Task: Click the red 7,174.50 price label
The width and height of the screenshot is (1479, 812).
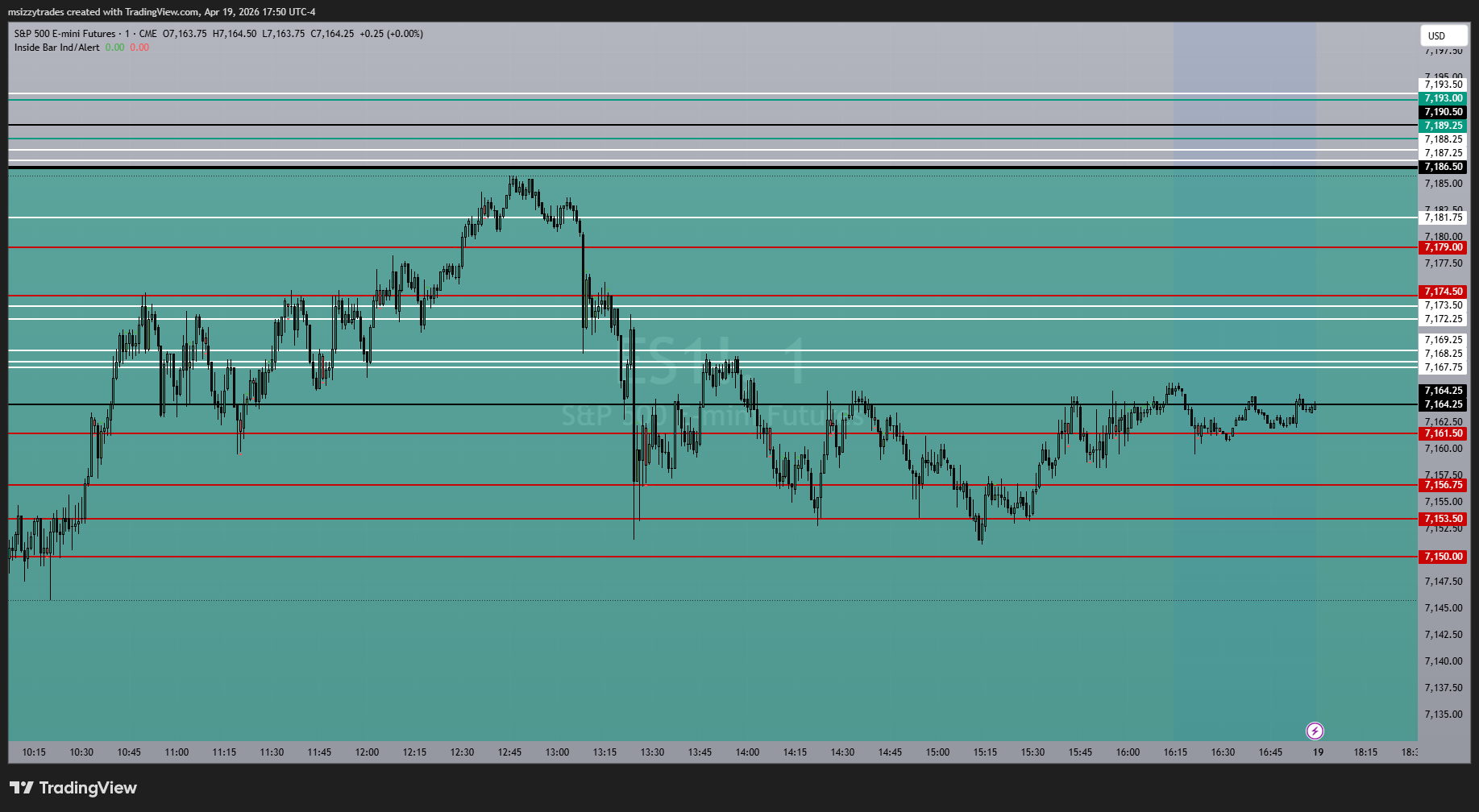Action: click(1443, 292)
